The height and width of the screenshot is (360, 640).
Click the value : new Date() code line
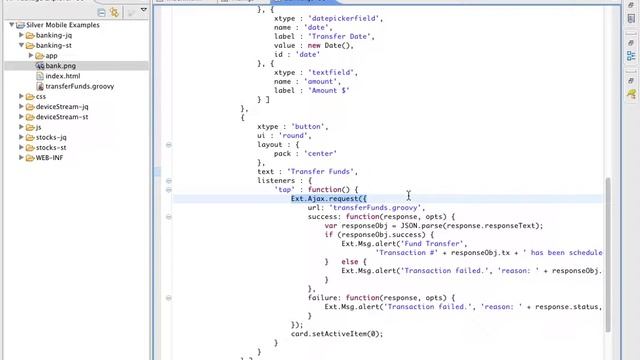tap(314, 46)
